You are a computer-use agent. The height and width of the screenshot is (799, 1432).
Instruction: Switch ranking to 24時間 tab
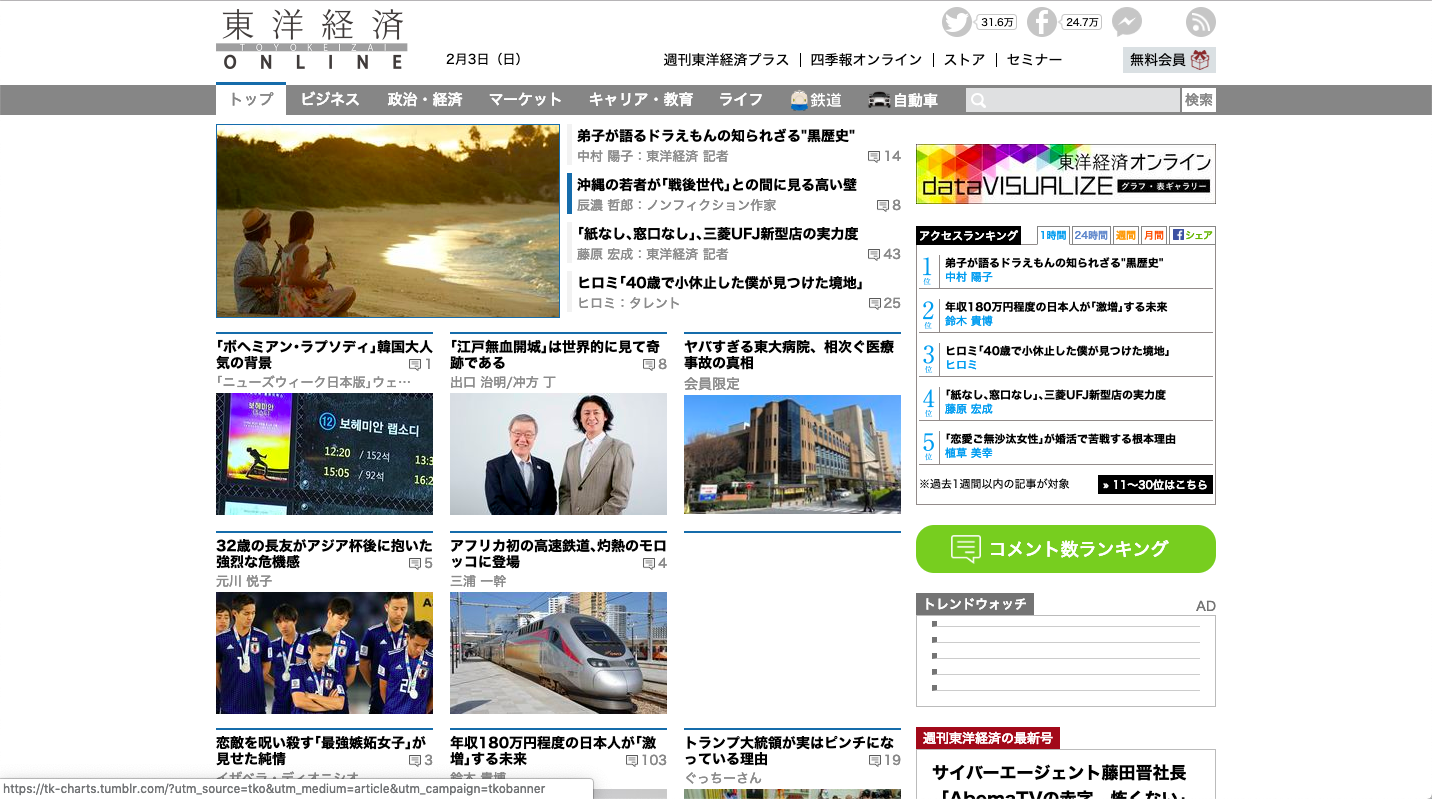[1091, 235]
